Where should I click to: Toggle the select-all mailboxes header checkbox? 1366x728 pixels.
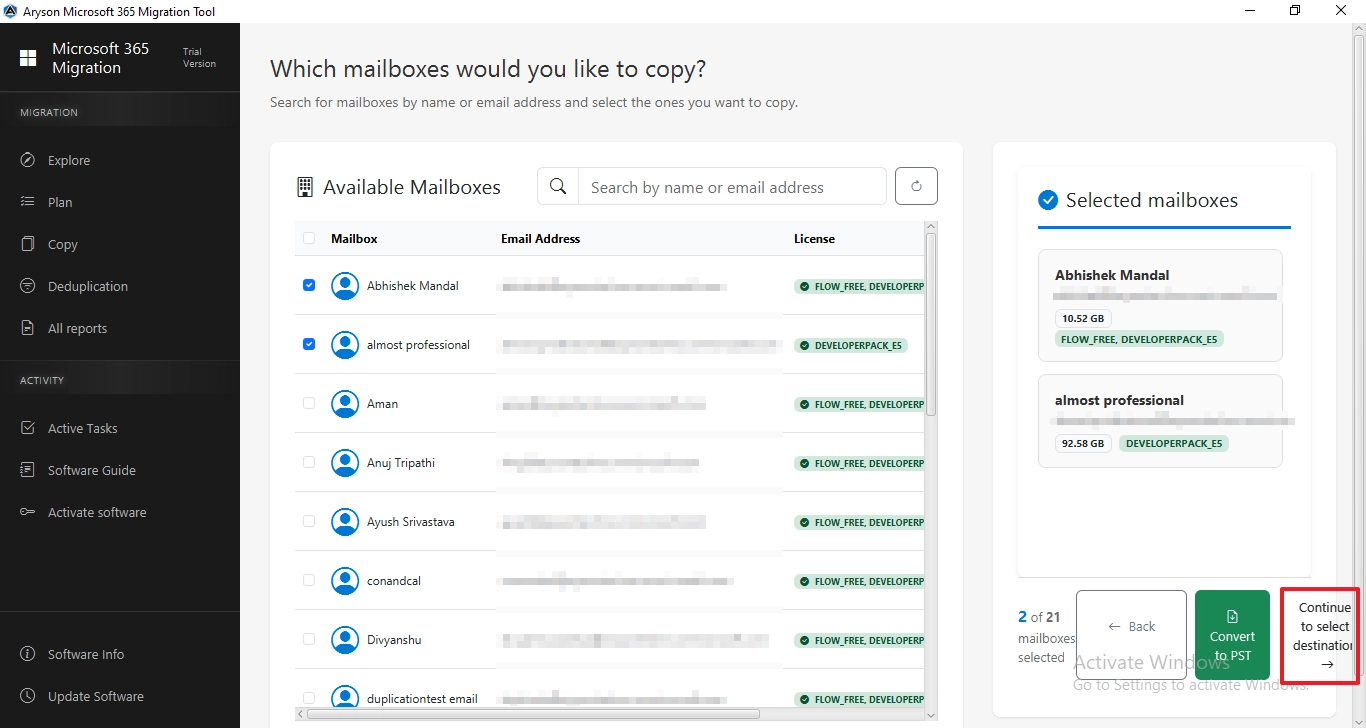coord(309,238)
